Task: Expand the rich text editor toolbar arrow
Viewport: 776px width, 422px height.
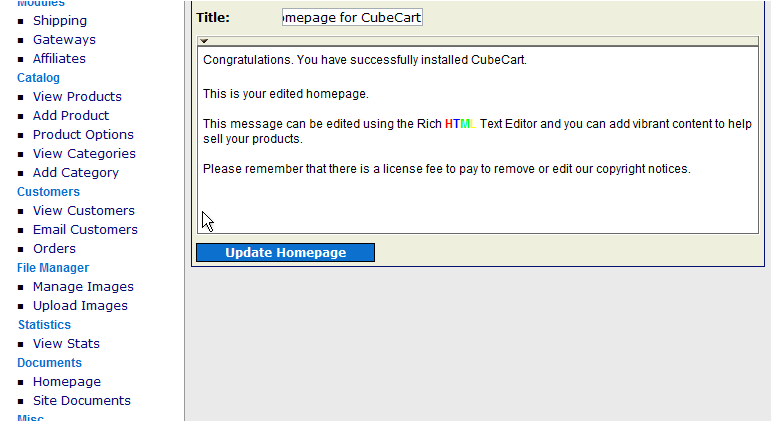Action: click(x=204, y=41)
